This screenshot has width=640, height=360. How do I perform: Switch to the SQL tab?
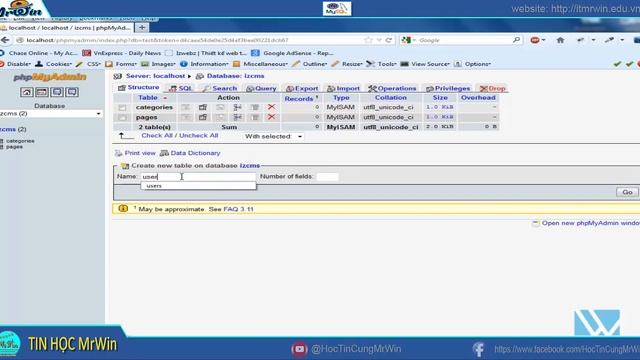(x=181, y=88)
